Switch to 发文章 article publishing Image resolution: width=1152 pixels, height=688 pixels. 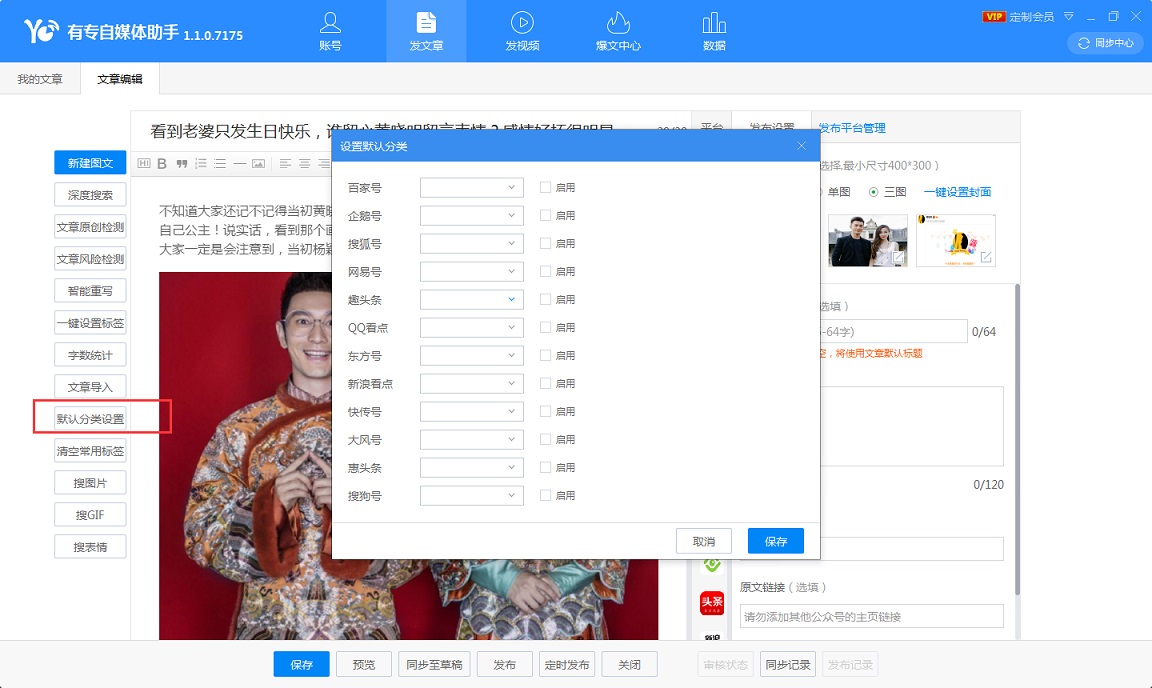click(426, 32)
